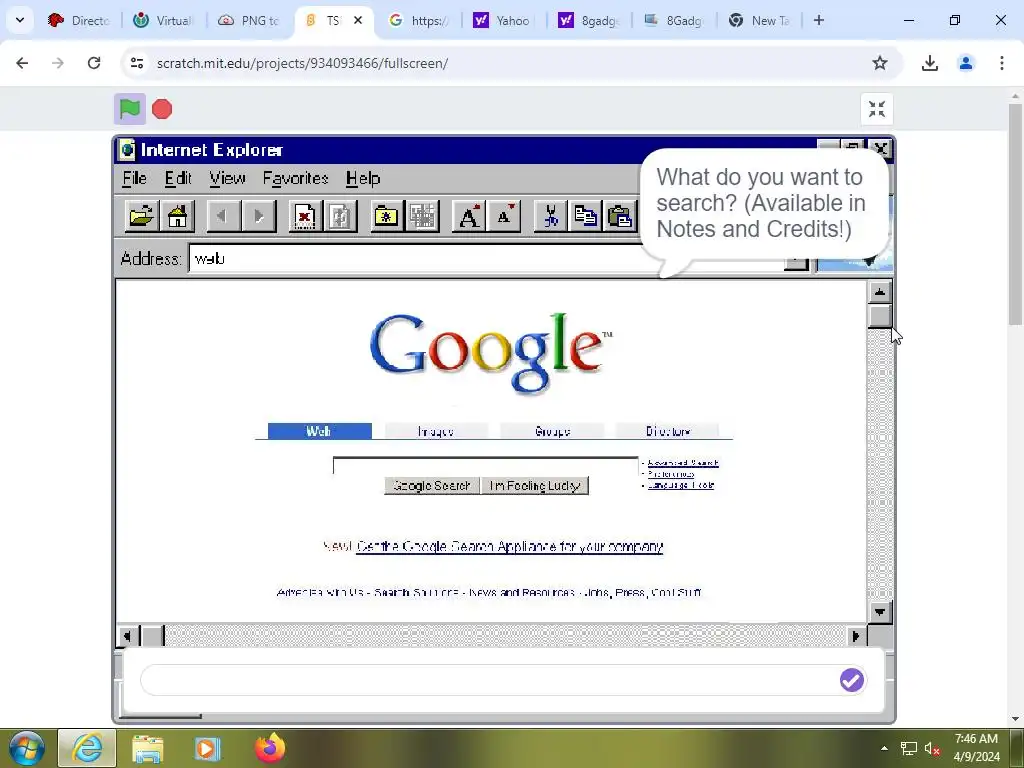This screenshot has width=1024, height=768.
Task: Reload the Chrome page
Action: pyautogui.click(x=94, y=63)
